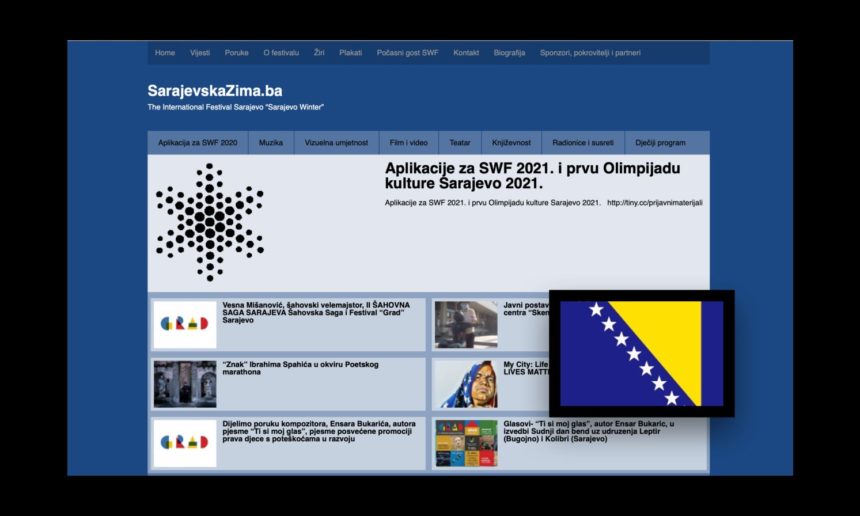Click the snowflake festival logo image
Viewport: 860px width, 516px height.
pyautogui.click(x=209, y=222)
